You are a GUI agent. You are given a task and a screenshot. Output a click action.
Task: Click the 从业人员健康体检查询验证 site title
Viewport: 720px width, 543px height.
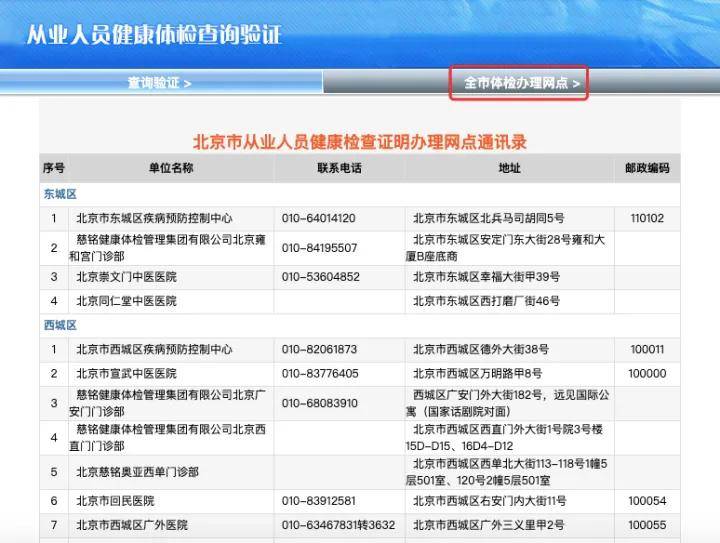(x=154, y=34)
